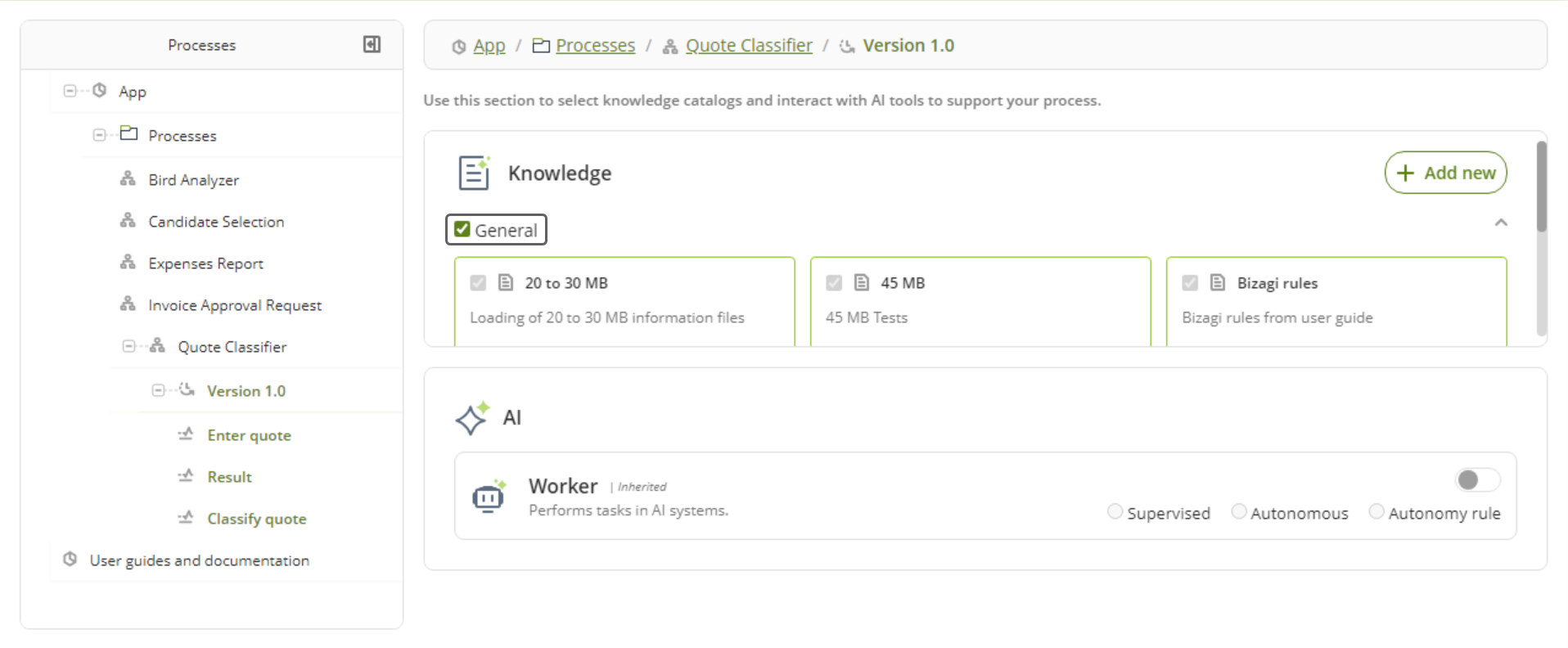Click the Expenses Report process icon
Viewport: 1568px width, 648px height.
click(x=128, y=263)
